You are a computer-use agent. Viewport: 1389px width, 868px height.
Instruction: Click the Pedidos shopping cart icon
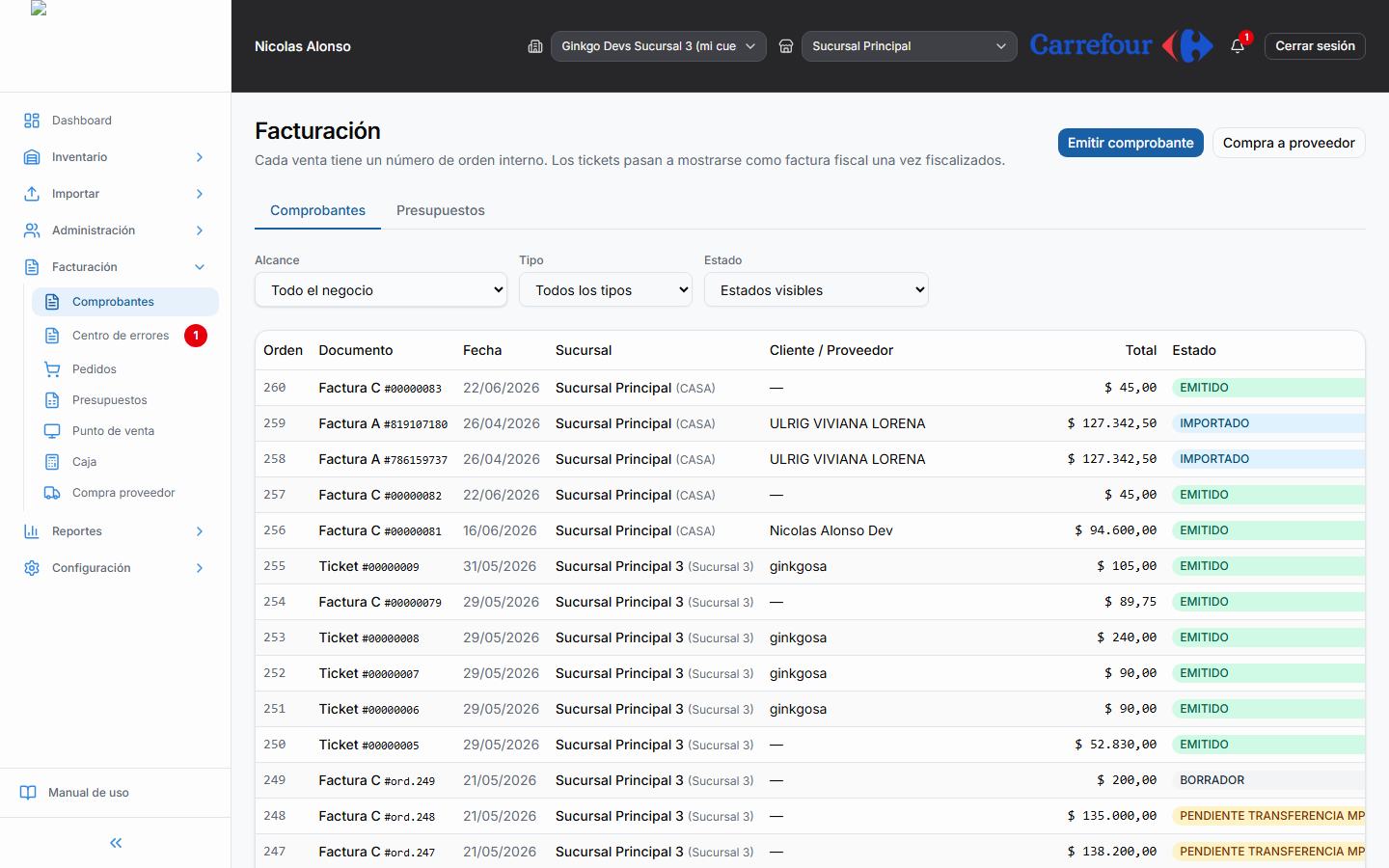tap(52, 369)
